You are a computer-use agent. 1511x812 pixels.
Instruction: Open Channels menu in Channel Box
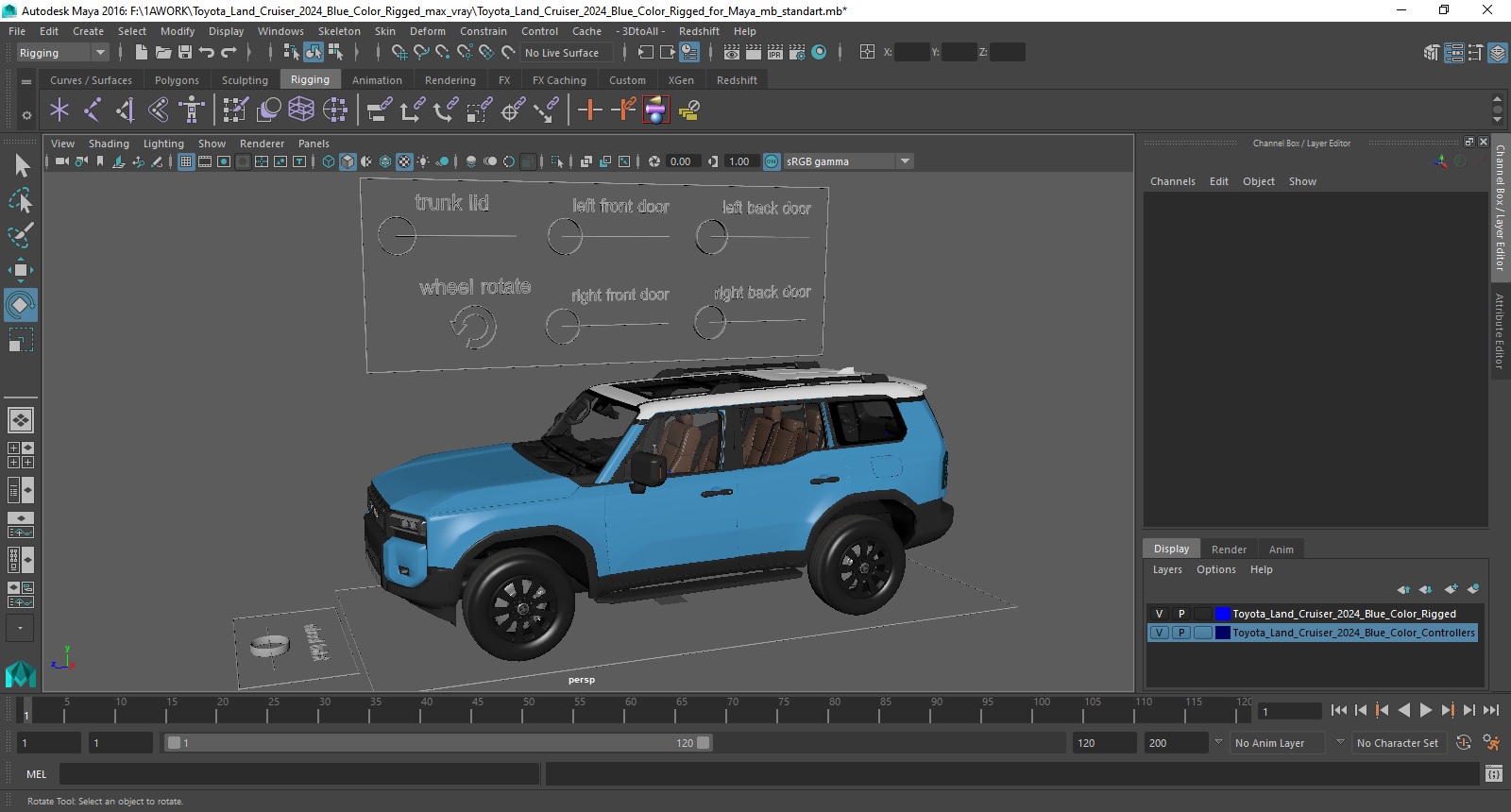point(1172,181)
